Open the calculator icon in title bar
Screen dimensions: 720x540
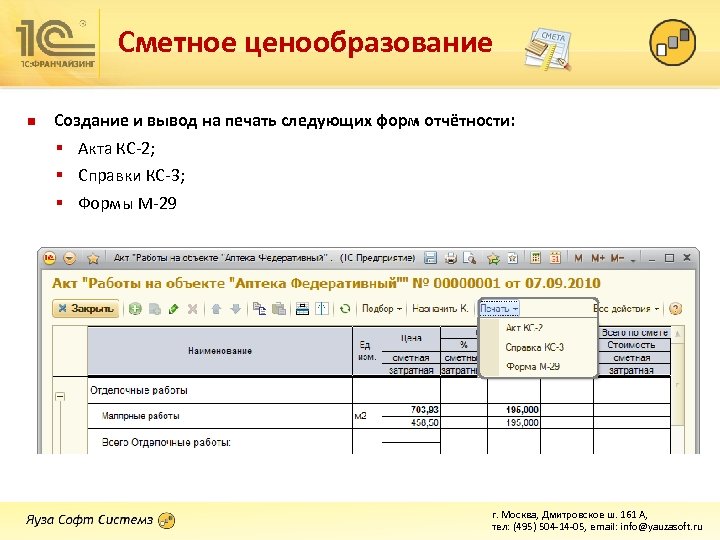[x=535, y=258]
